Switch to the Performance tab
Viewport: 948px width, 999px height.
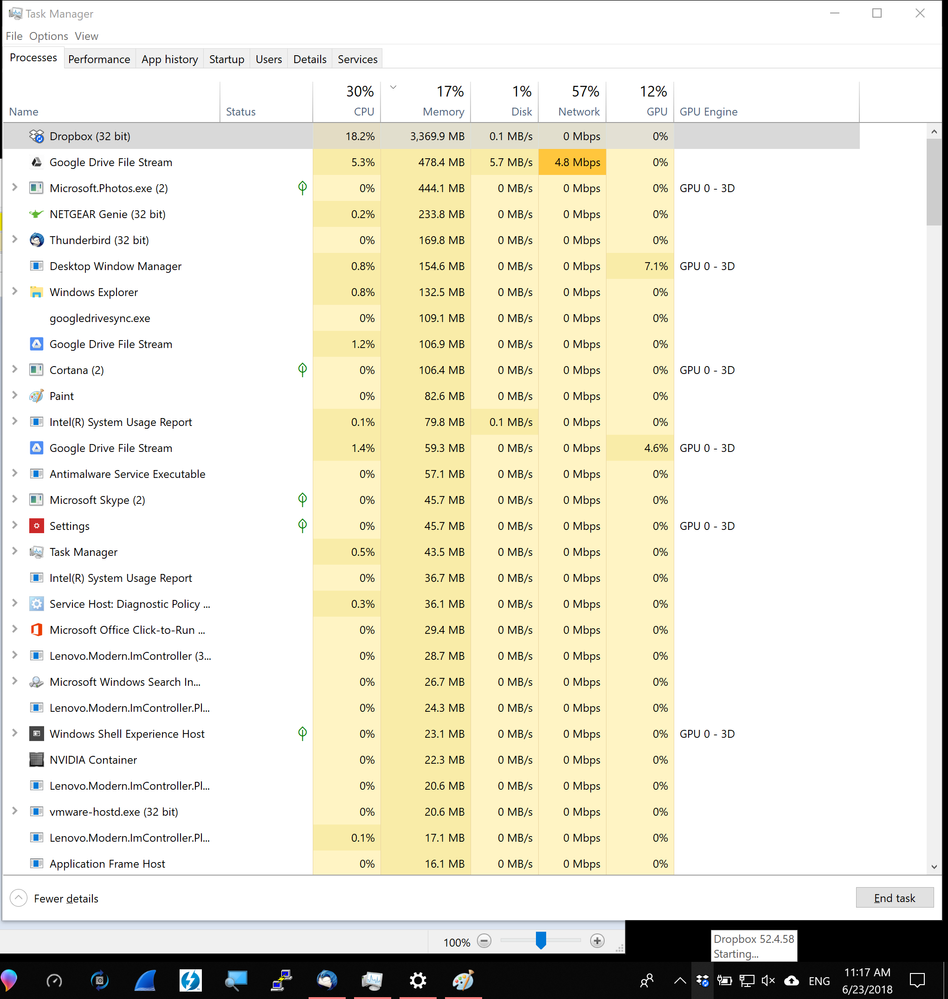point(99,59)
